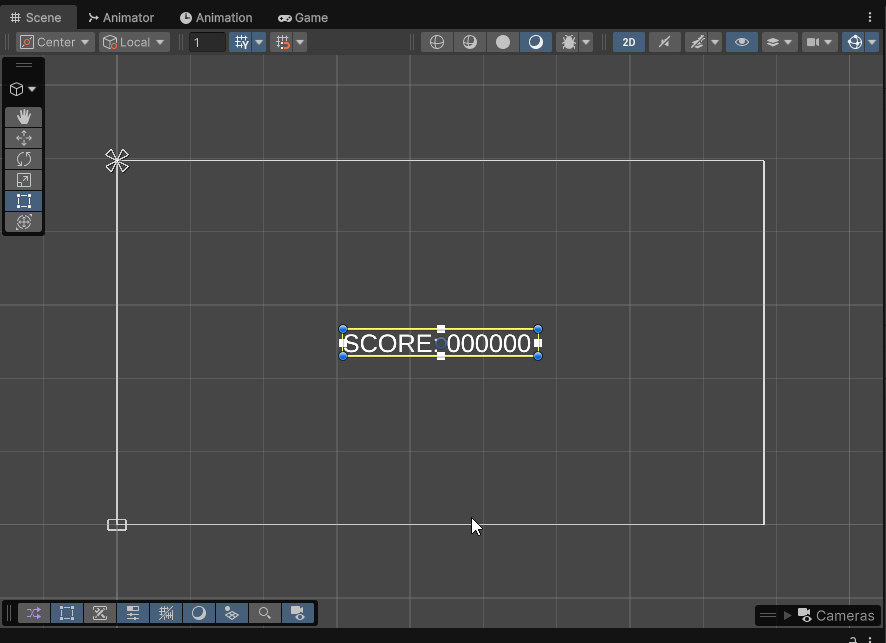This screenshot has width=886, height=643.
Task: Click the shaded sphere icon in bottom bar
Action: (198, 613)
